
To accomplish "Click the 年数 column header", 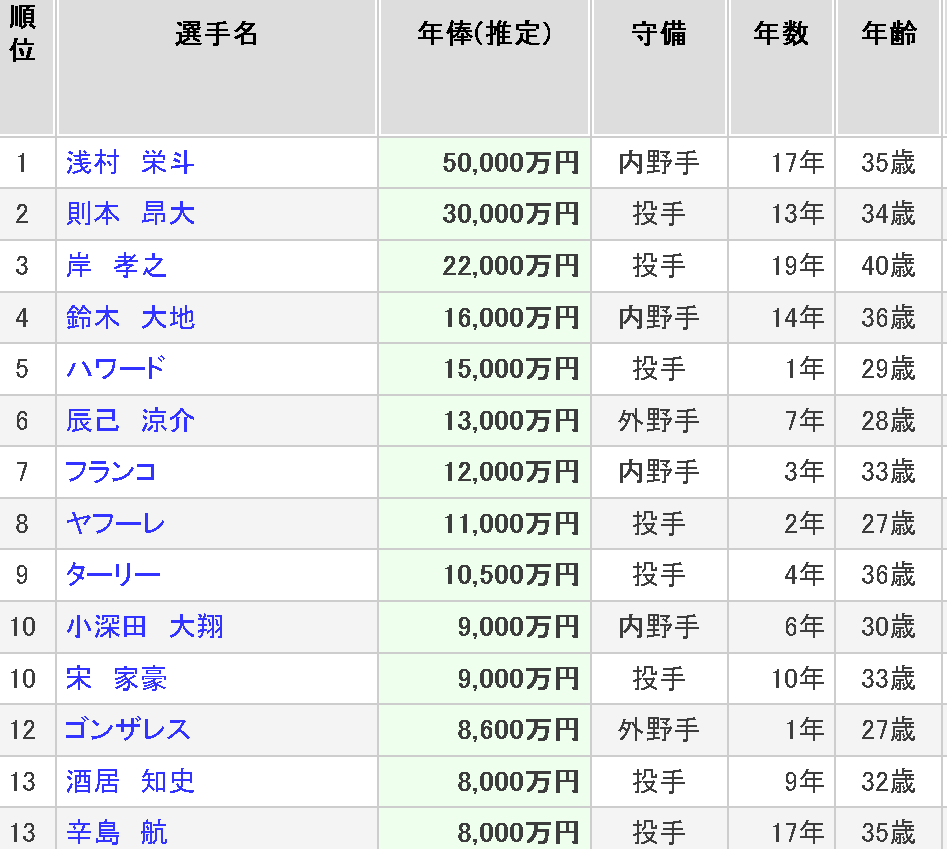I will [781, 34].
